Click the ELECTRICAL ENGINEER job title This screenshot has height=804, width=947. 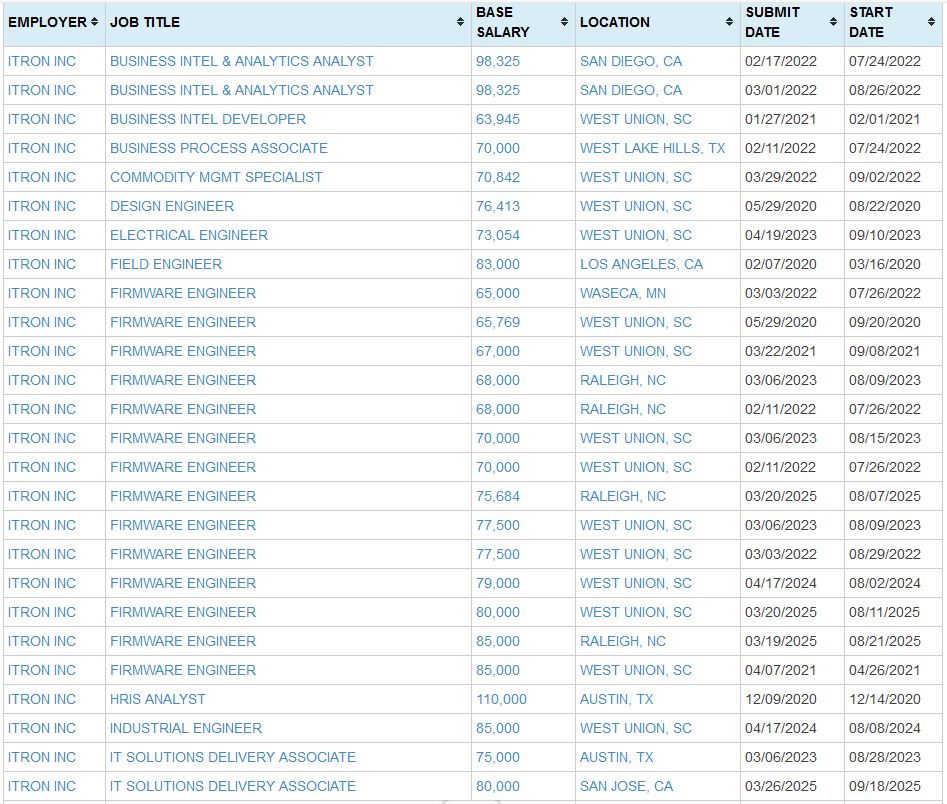pyautogui.click(x=188, y=235)
